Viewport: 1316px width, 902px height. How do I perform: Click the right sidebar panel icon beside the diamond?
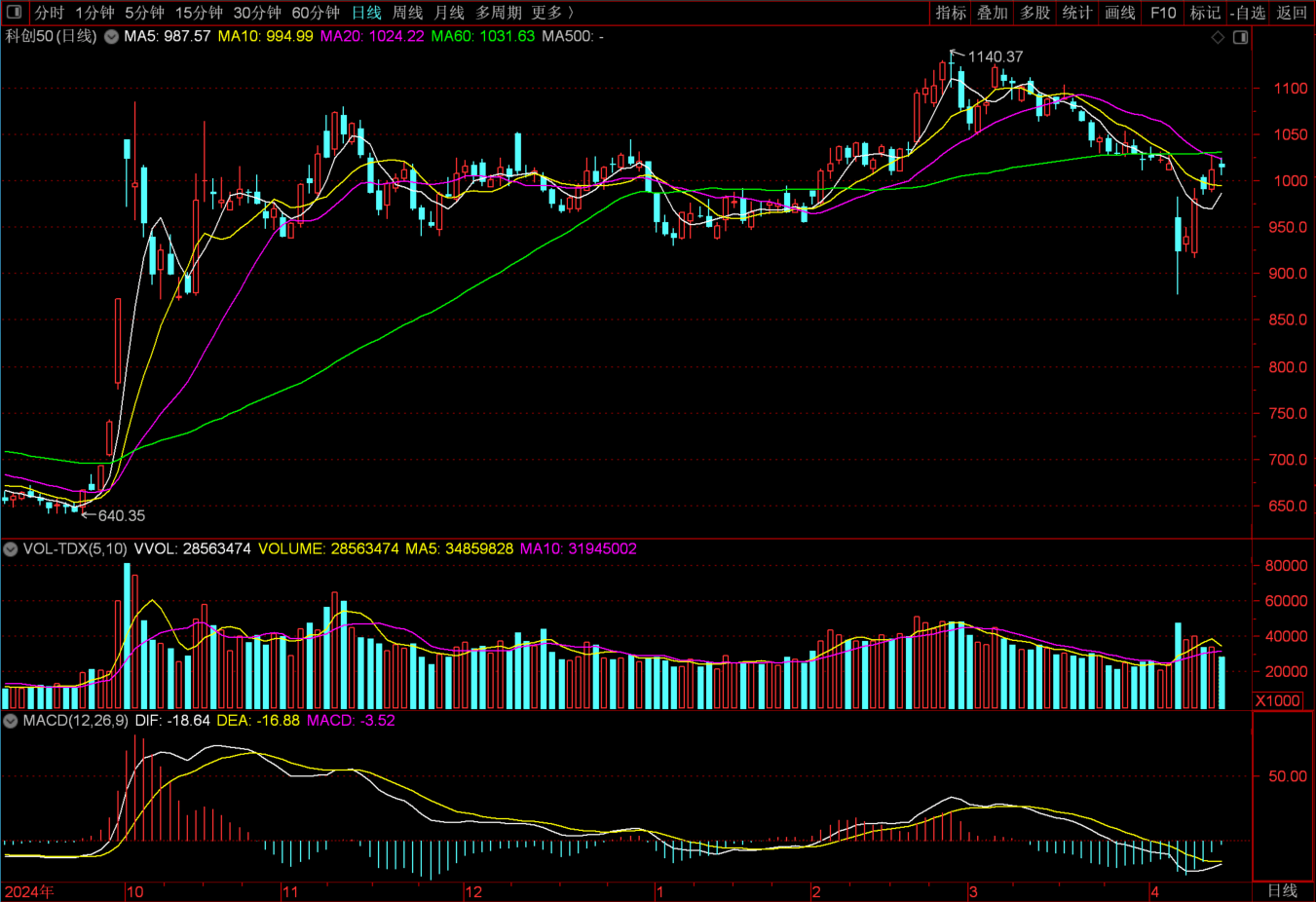[x=1240, y=37]
